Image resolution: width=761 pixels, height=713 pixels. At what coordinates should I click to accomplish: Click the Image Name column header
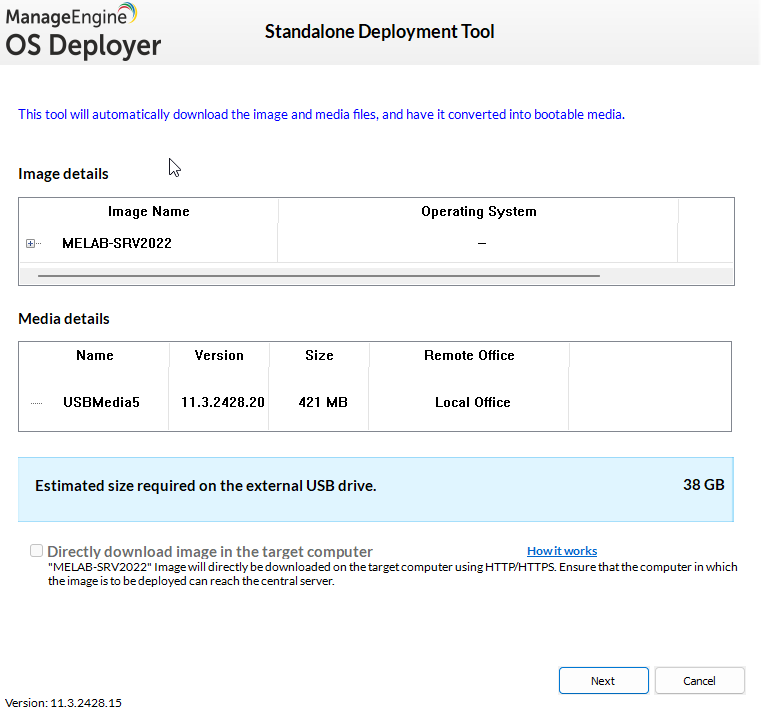(x=148, y=212)
